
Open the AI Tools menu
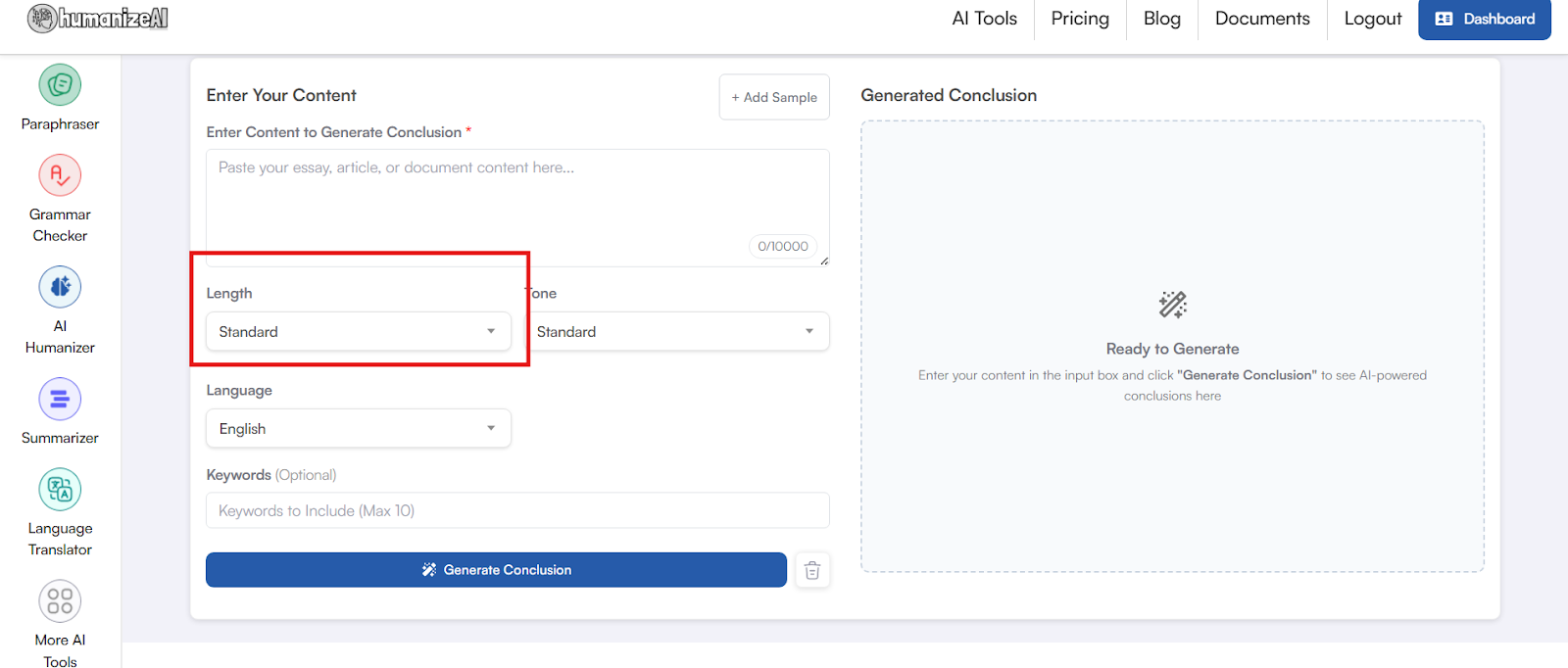[984, 19]
